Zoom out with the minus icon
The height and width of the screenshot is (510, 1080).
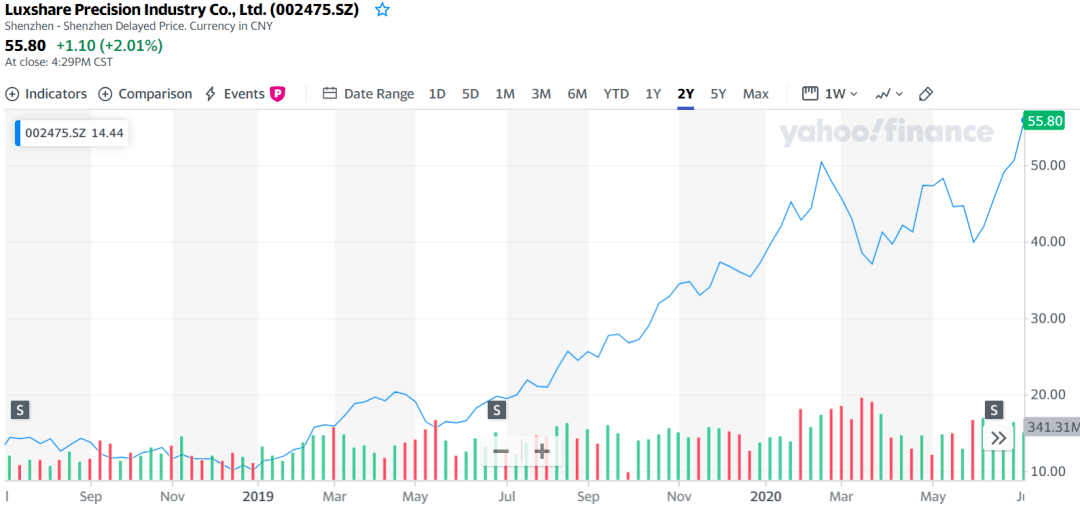[x=501, y=451]
